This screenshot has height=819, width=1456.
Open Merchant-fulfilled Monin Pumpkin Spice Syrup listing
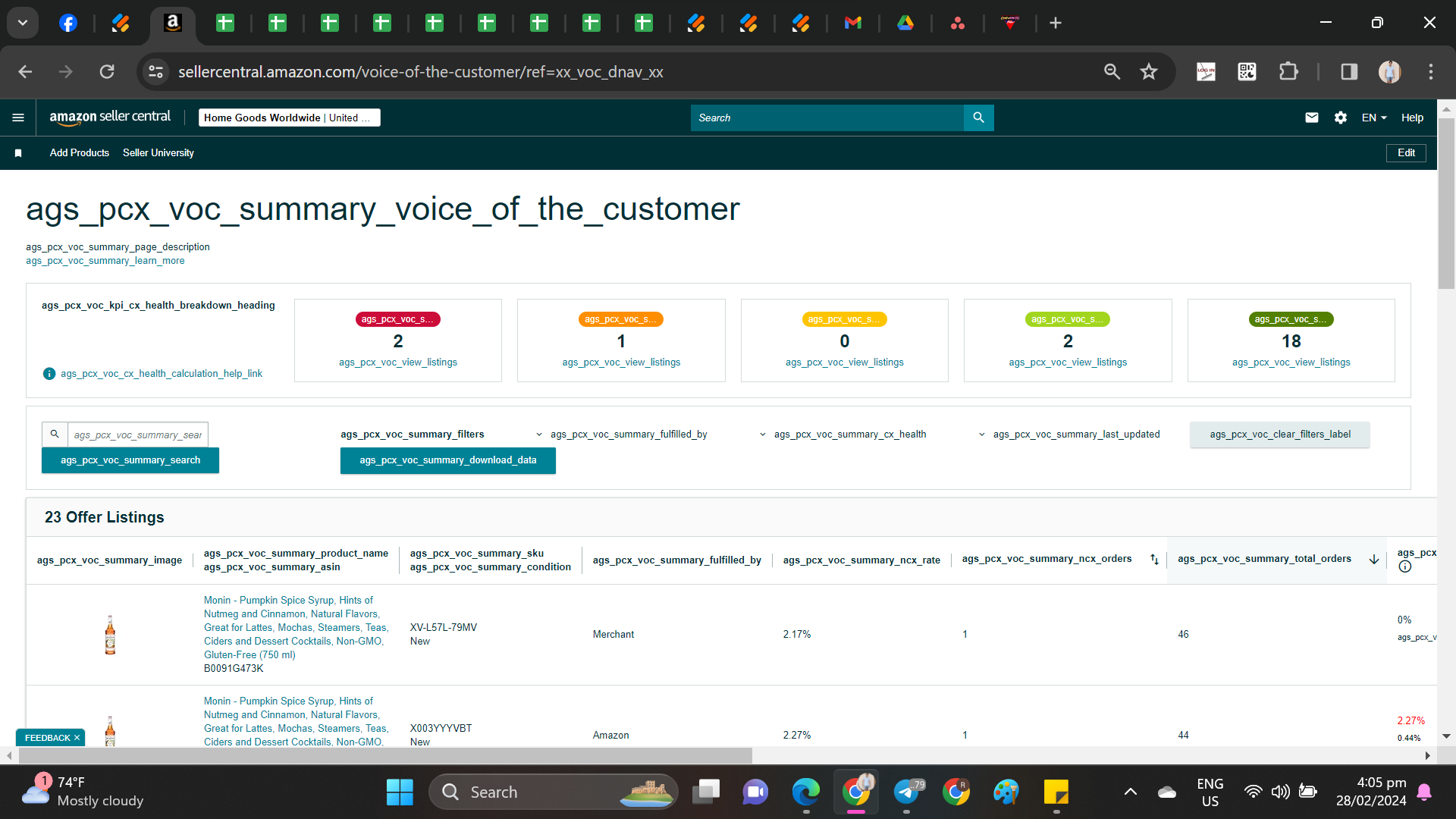[296, 627]
